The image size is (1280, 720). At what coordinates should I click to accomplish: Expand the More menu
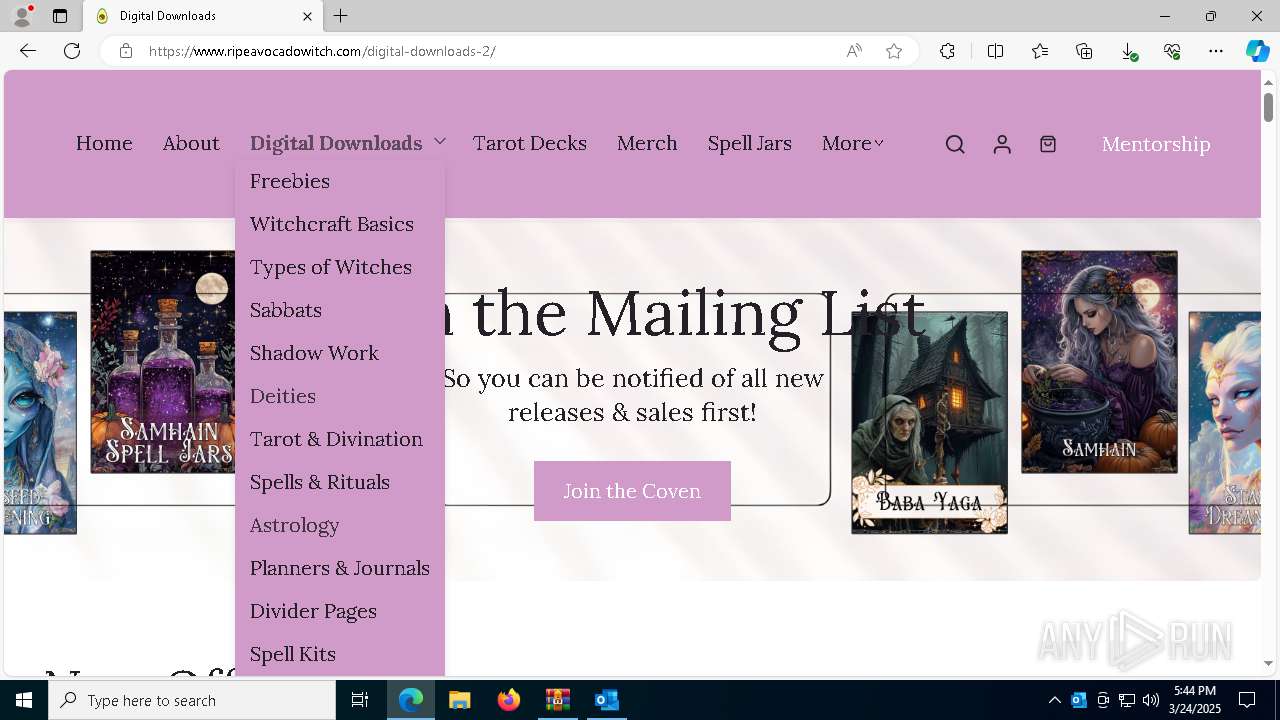tap(853, 143)
